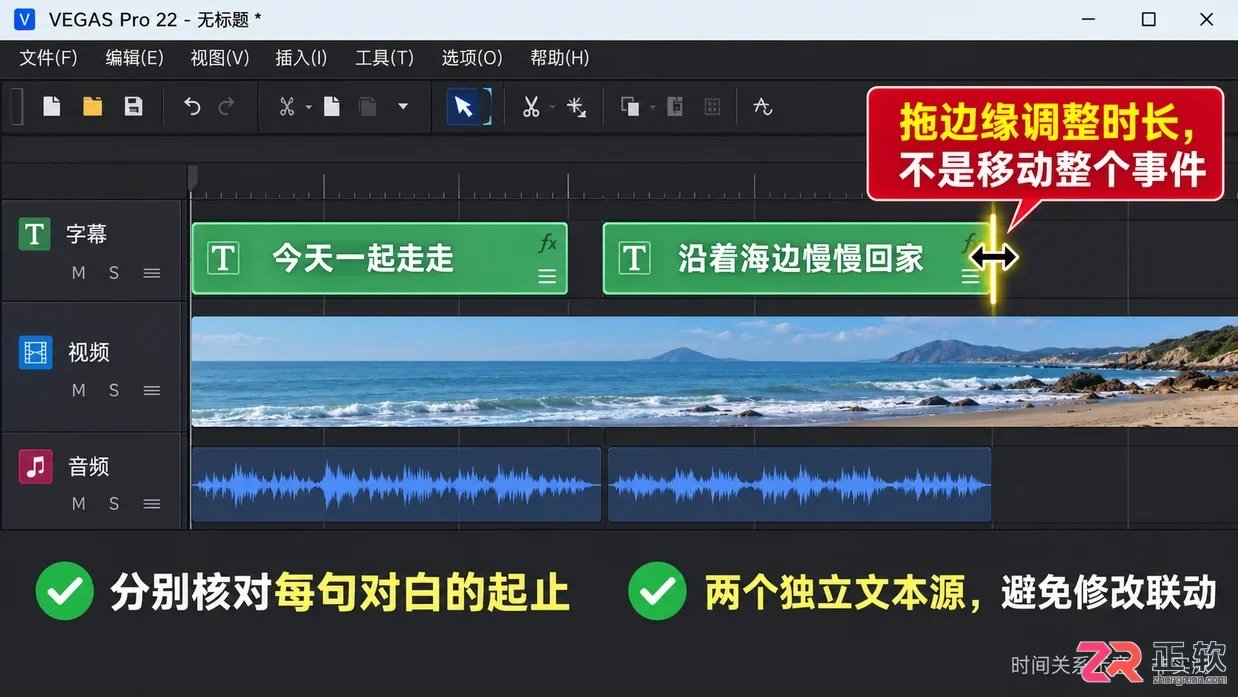Image resolution: width=1238 pixels, height=697 pixels.
Task: Click the overlapping squares toolbar icon
Action: [x=630, y=107]
